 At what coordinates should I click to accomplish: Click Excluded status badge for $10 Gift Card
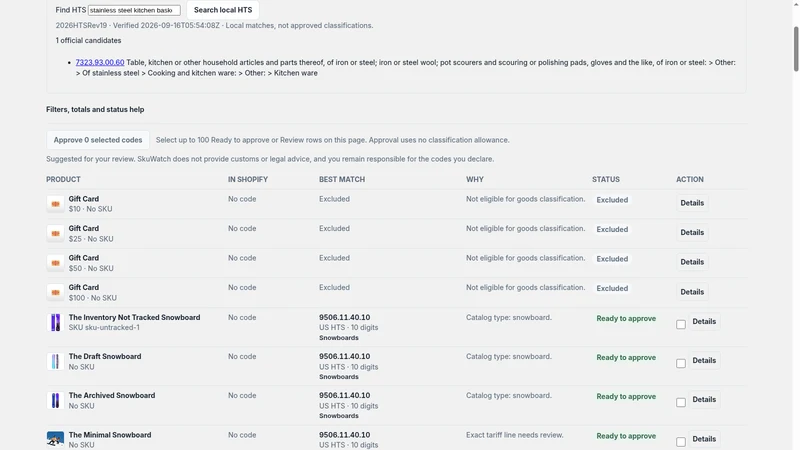[612, 200]
